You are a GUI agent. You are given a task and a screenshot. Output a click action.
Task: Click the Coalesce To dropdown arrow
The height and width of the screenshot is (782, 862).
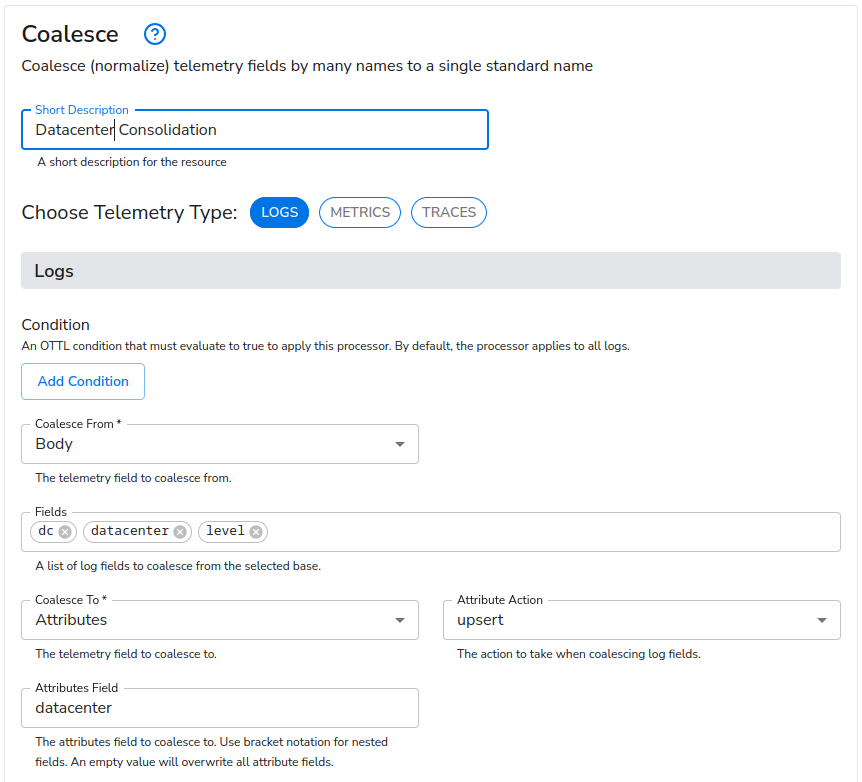[x=400, y=619]
